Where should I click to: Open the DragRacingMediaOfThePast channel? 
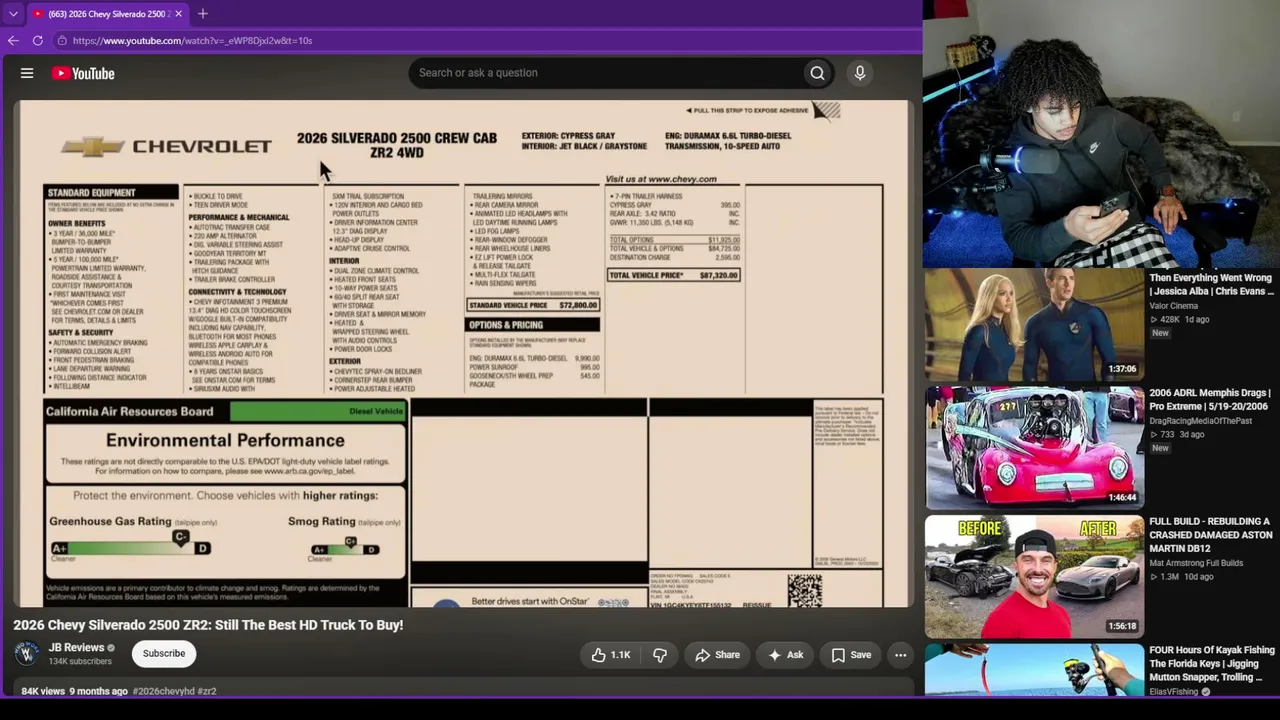point(1201,421)
